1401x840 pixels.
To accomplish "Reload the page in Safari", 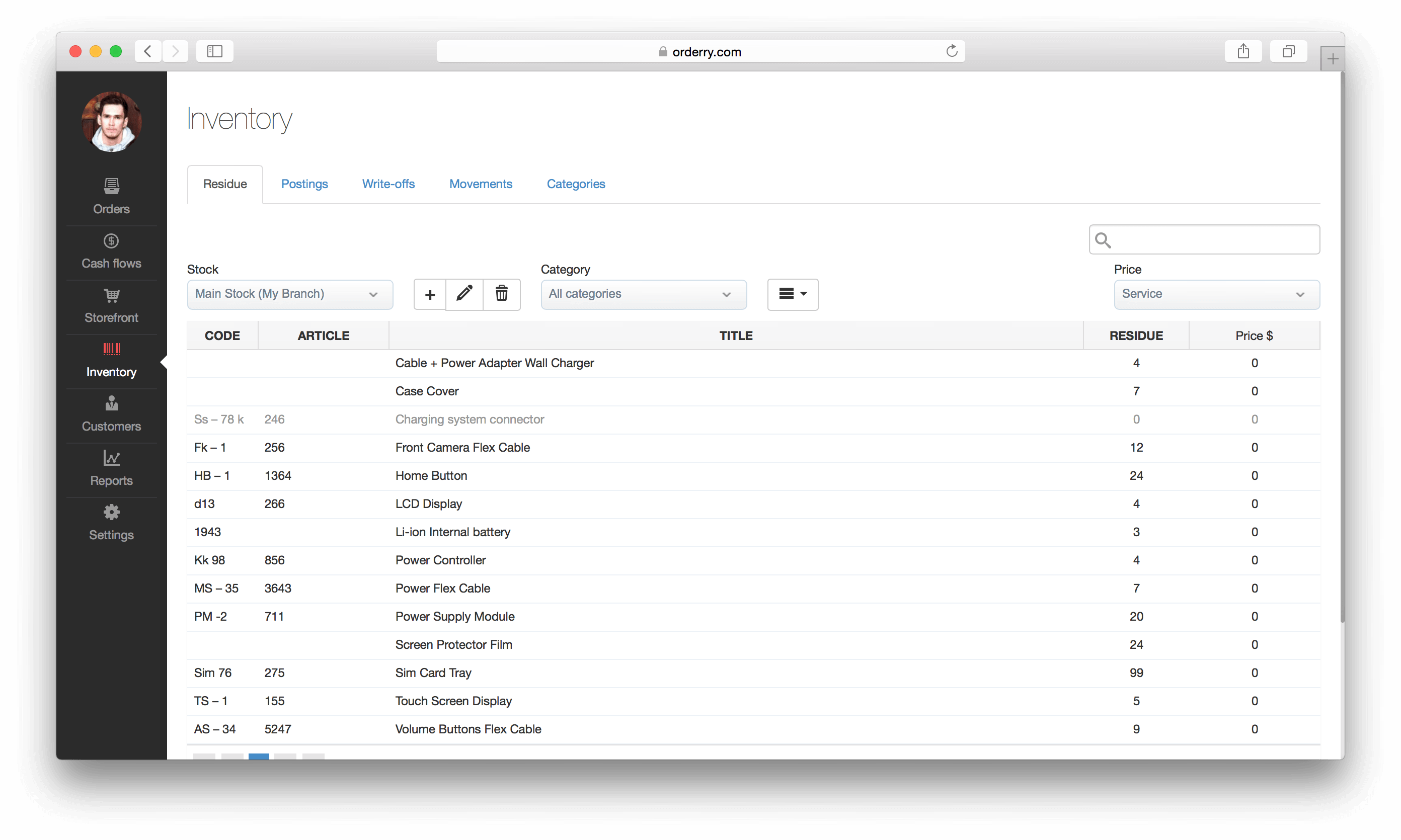I will (x=952, y=51).
